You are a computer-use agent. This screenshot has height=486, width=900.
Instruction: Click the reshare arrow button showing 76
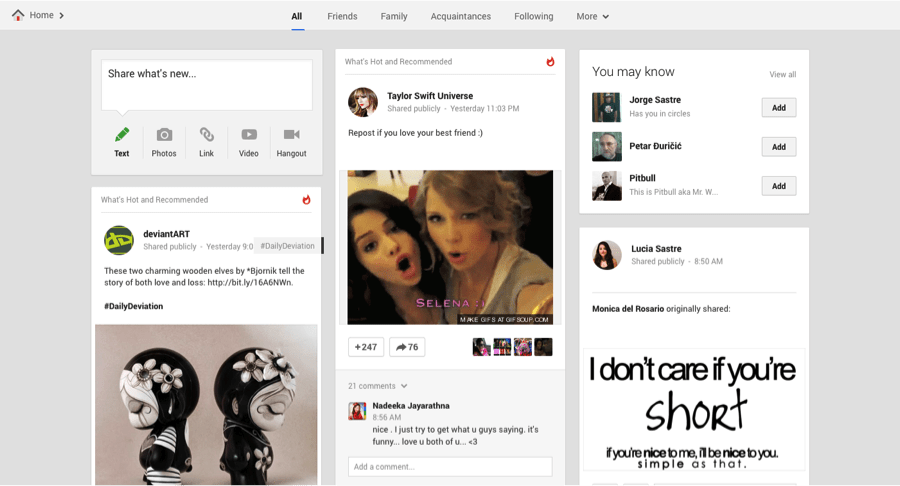point(407,347)
